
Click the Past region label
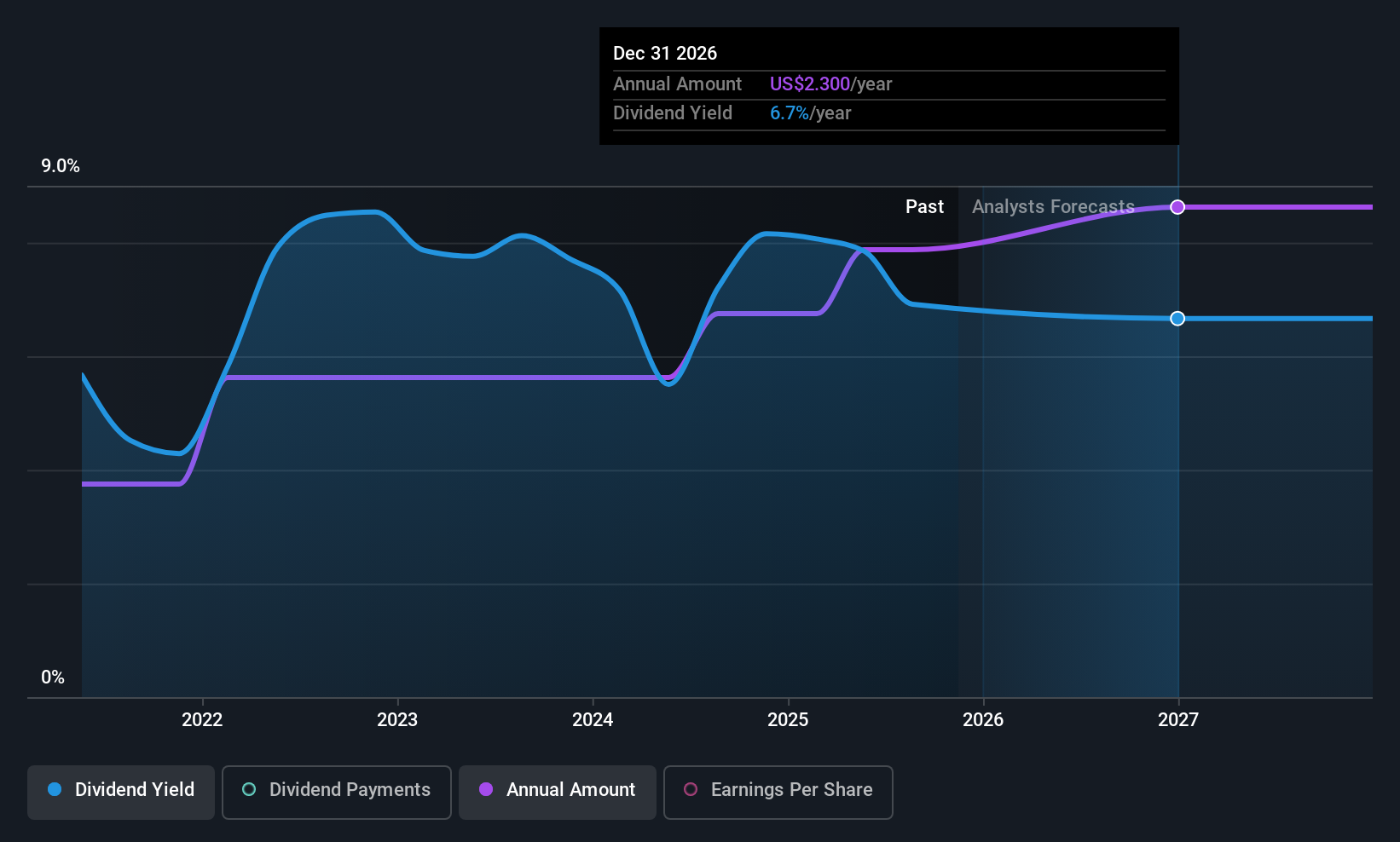[924, 207]
